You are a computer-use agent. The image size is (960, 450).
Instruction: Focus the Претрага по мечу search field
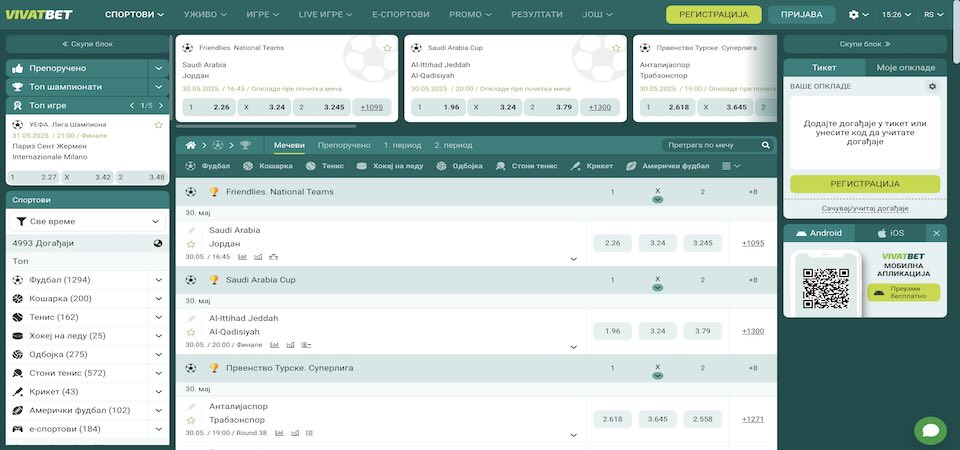click(x=711, y=145)
